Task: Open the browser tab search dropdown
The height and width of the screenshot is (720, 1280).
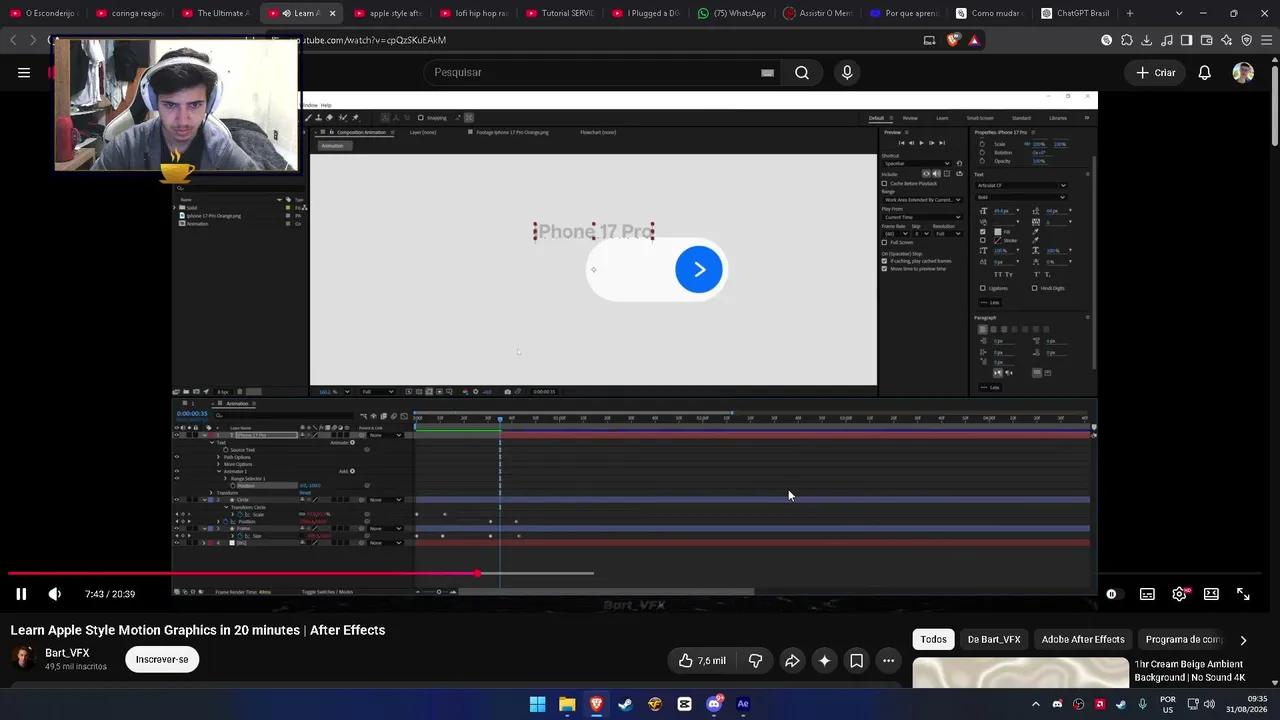Action: click(1179, 13)
